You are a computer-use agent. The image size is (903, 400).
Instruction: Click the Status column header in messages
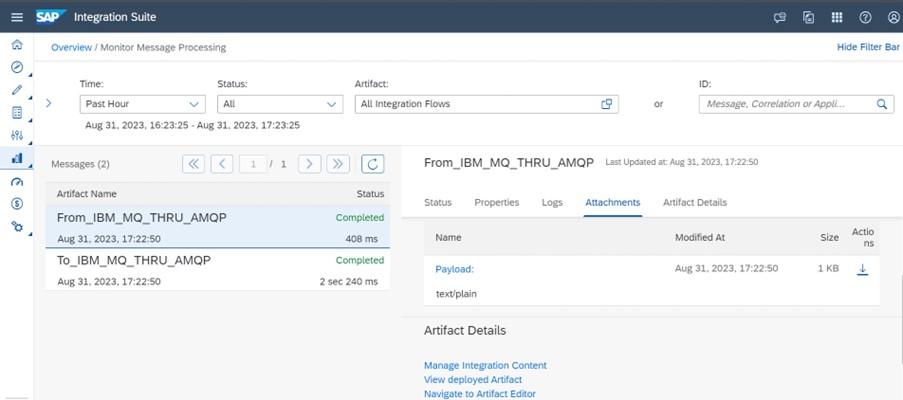[370, 194]
